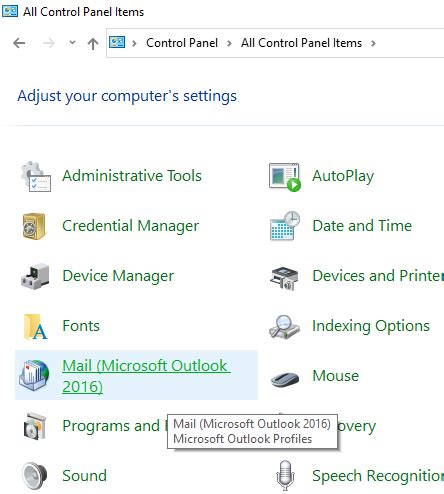The width and height of the screenshot is (444, 494).
Task: Open the Mail Outlook 2016 icon
Action: [x=34, y=375]
